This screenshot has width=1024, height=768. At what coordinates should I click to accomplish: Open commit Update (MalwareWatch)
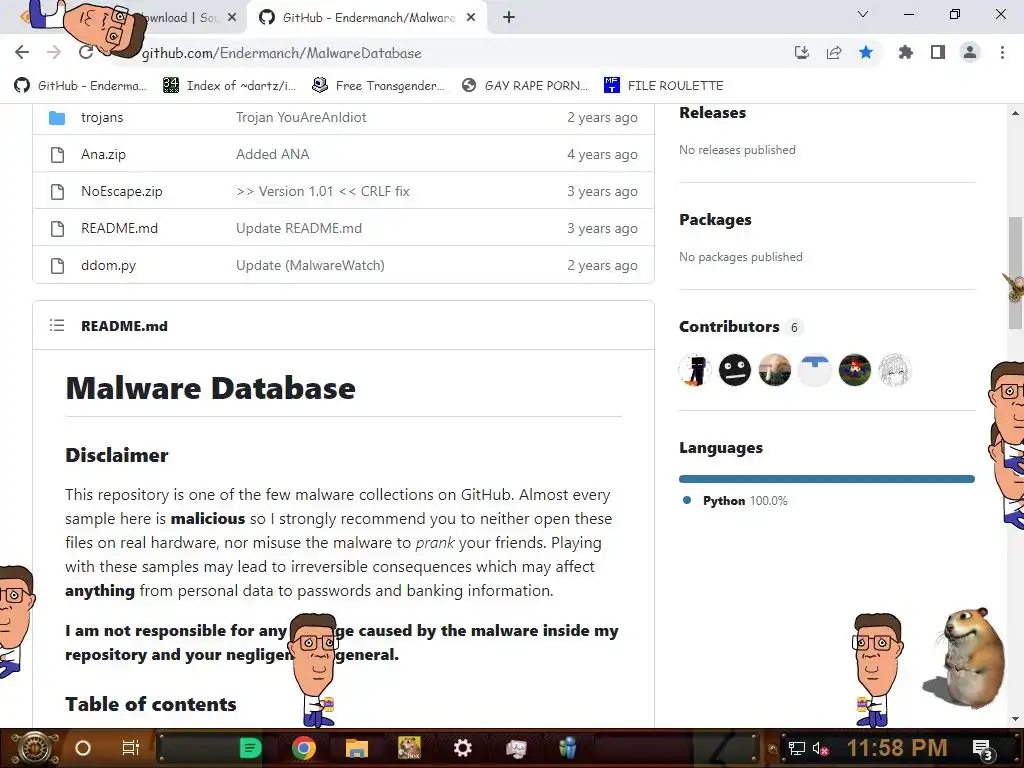(x=310, y=266)
